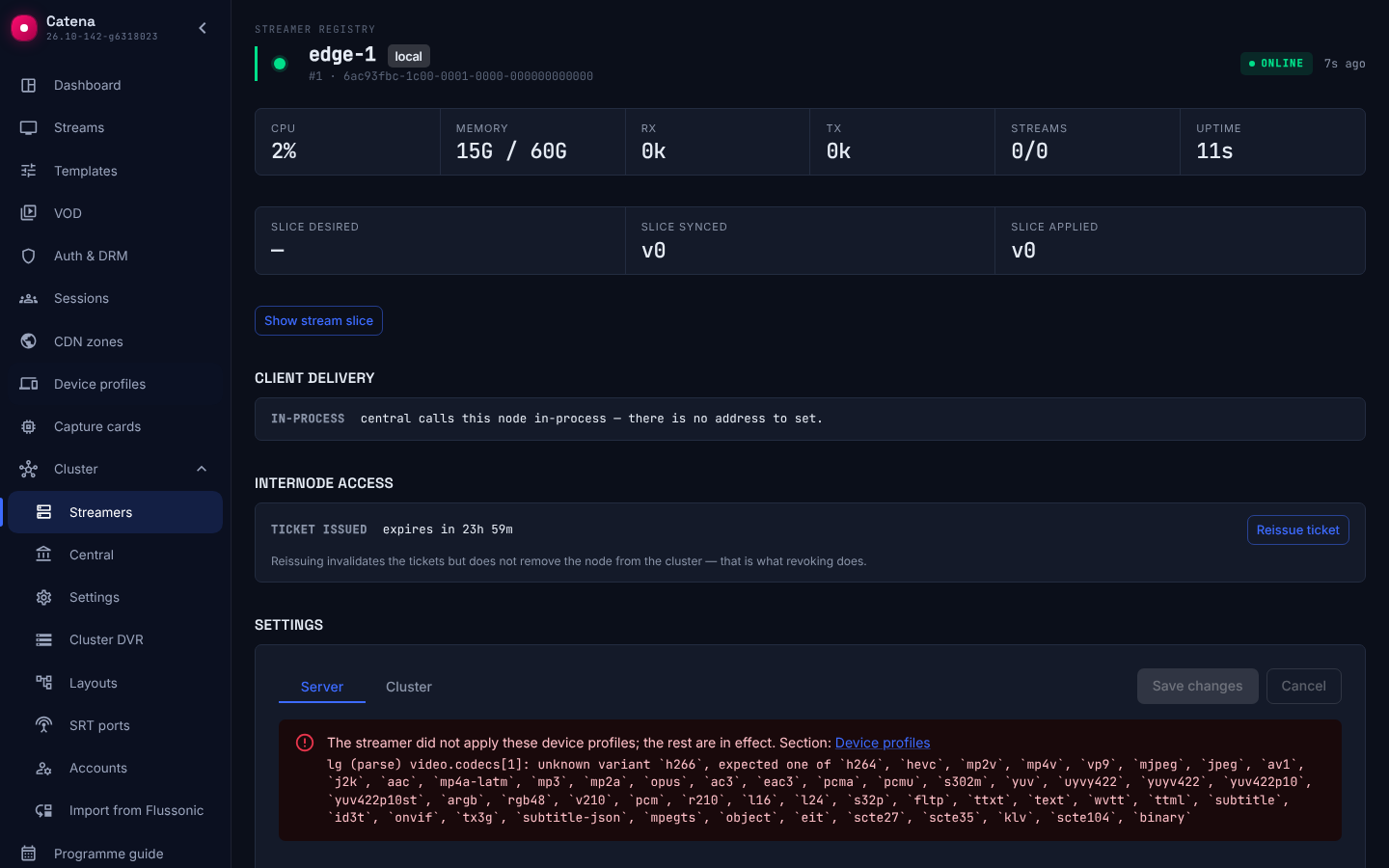Image resolution: width=1389 pixels, height=868 pixels.
Task: Open the Dashboard icon in sidebar
Action: pos(29,85)
